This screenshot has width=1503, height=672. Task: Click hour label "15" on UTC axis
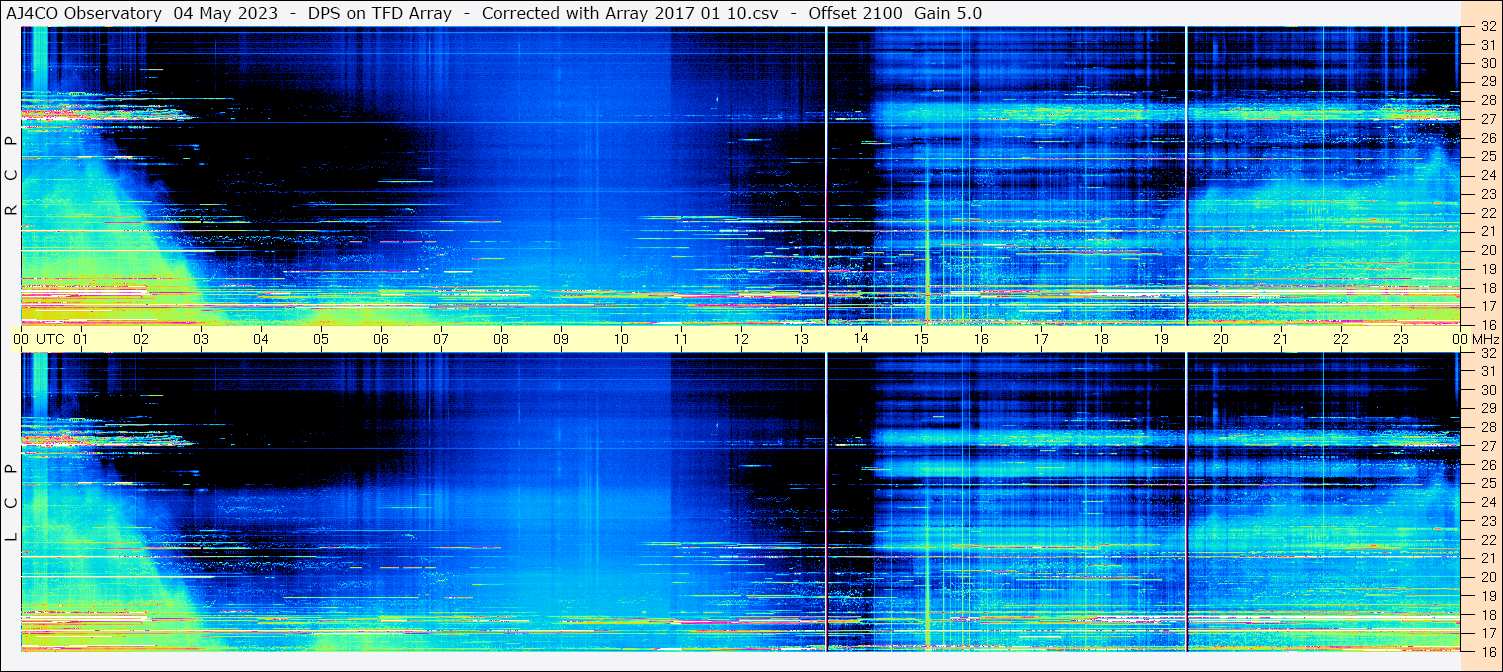[x=921, y=339]
